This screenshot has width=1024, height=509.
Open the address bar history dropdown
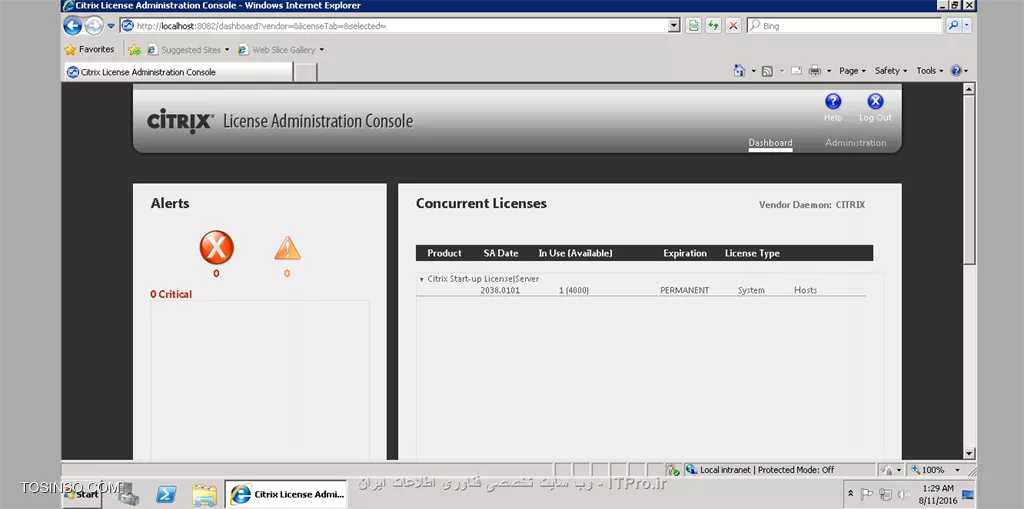(x=675, y=25)
